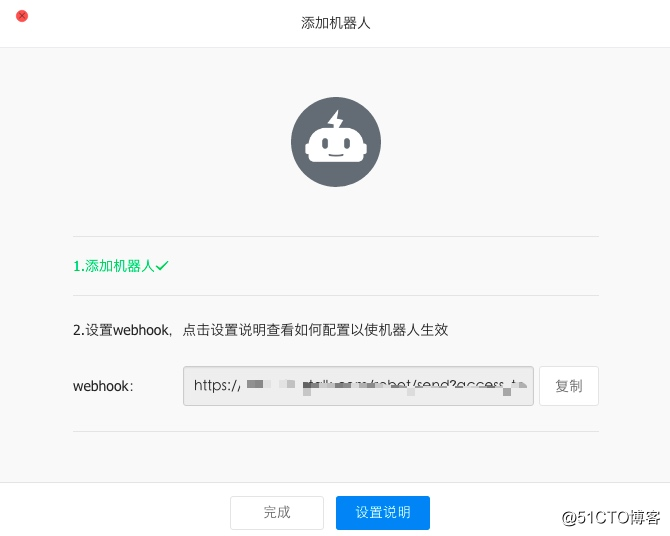Click the dialog title 添加机器人
The width and height of the screenshot is (670, 536).
(x=335, y=23)
